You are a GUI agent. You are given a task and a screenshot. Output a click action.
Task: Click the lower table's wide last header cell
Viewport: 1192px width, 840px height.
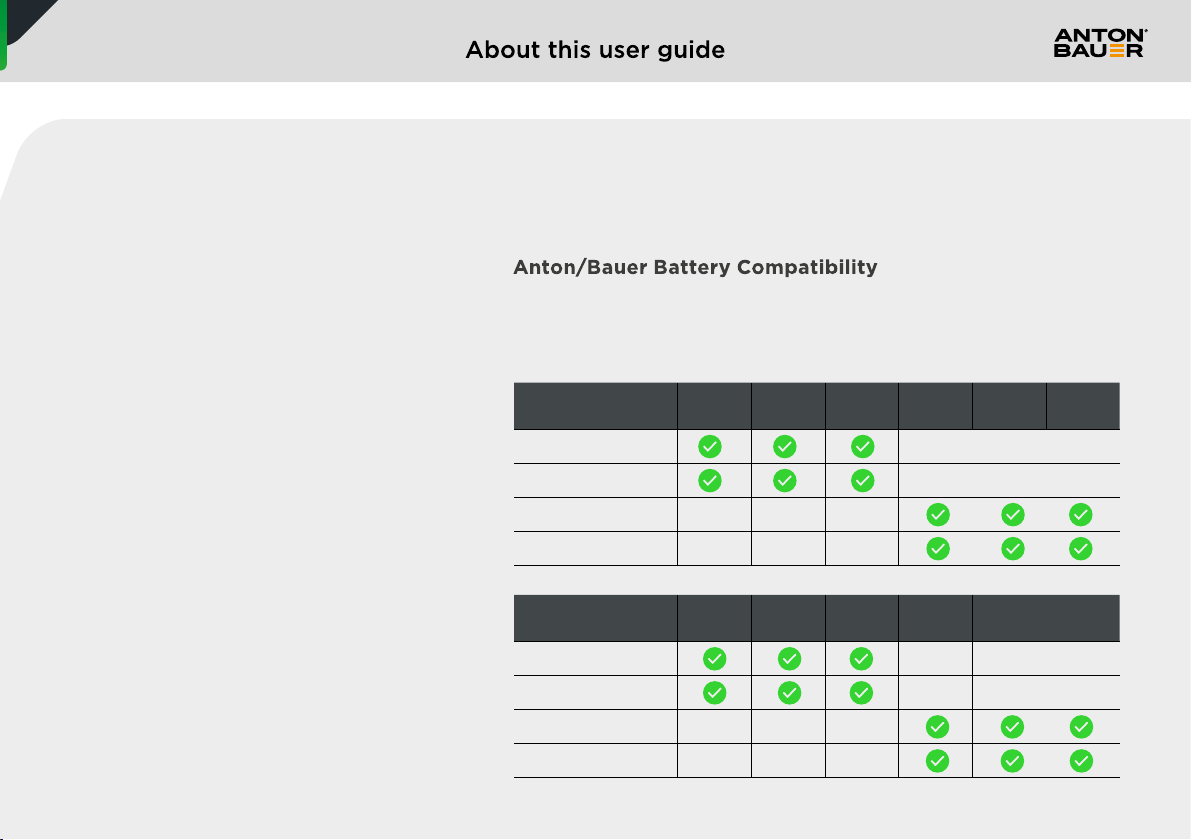pos(1046,618)
